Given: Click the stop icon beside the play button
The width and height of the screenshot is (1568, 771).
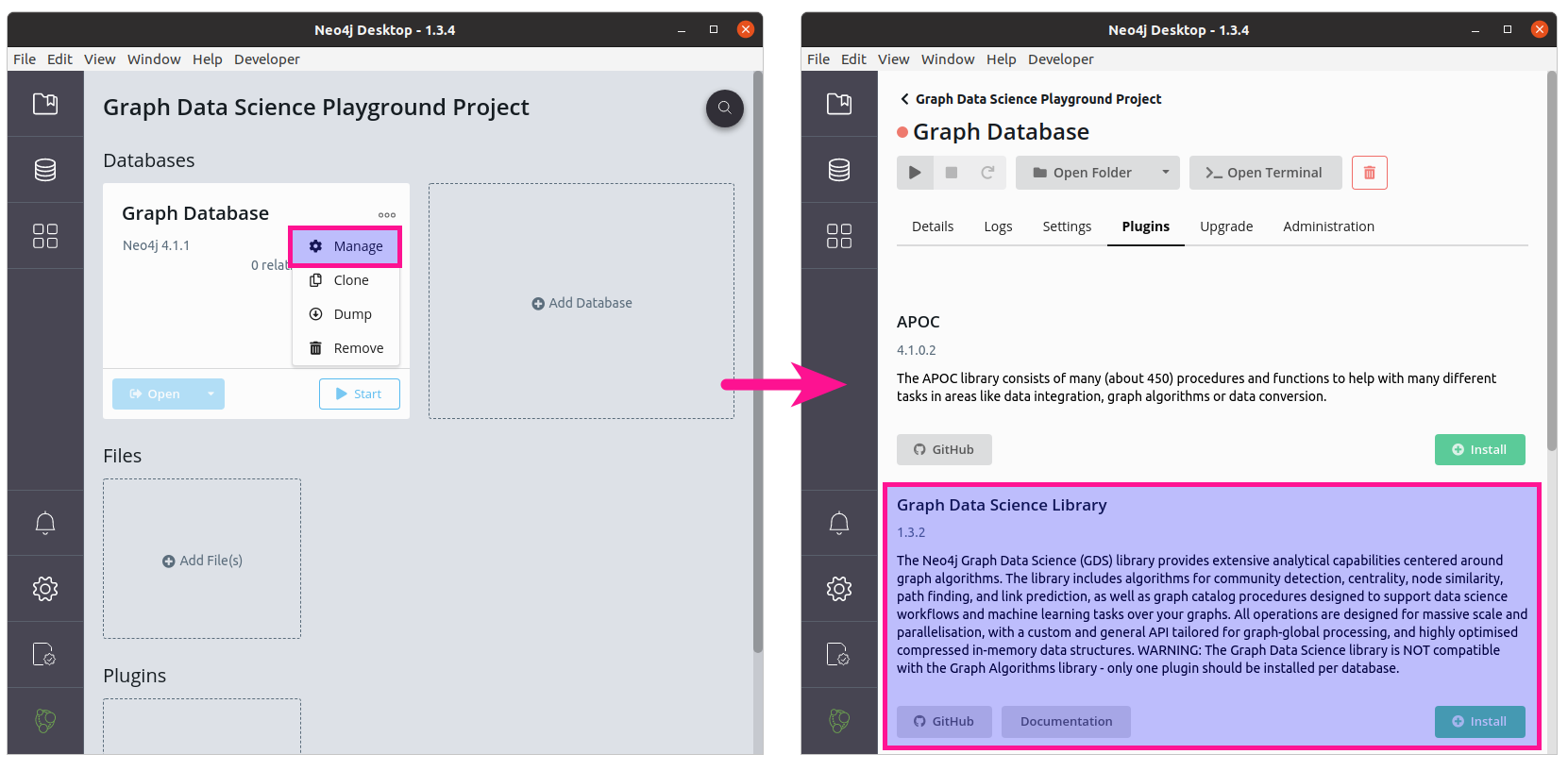Looking at the screenshot, I should pos(952,173).
